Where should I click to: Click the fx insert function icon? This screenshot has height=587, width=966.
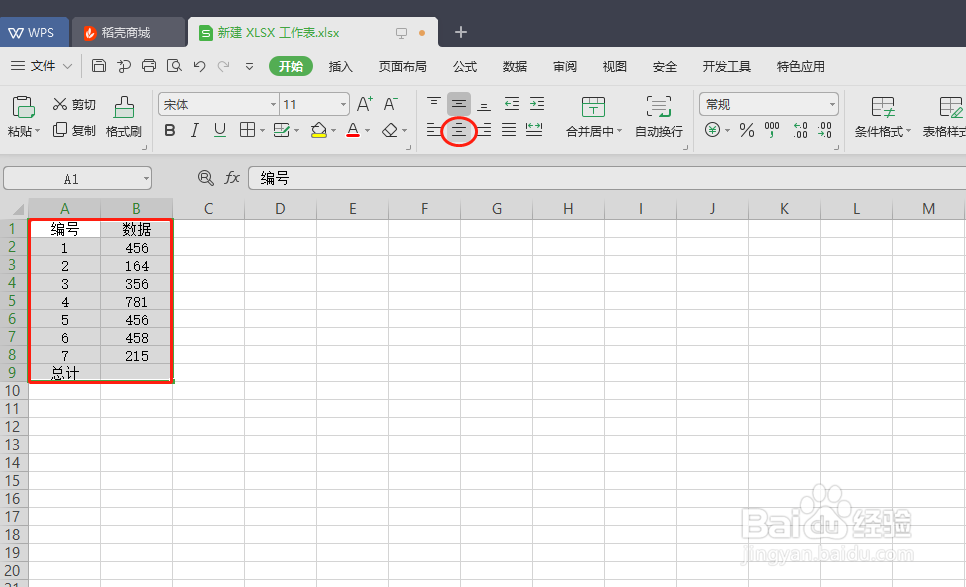click(232, 178)
